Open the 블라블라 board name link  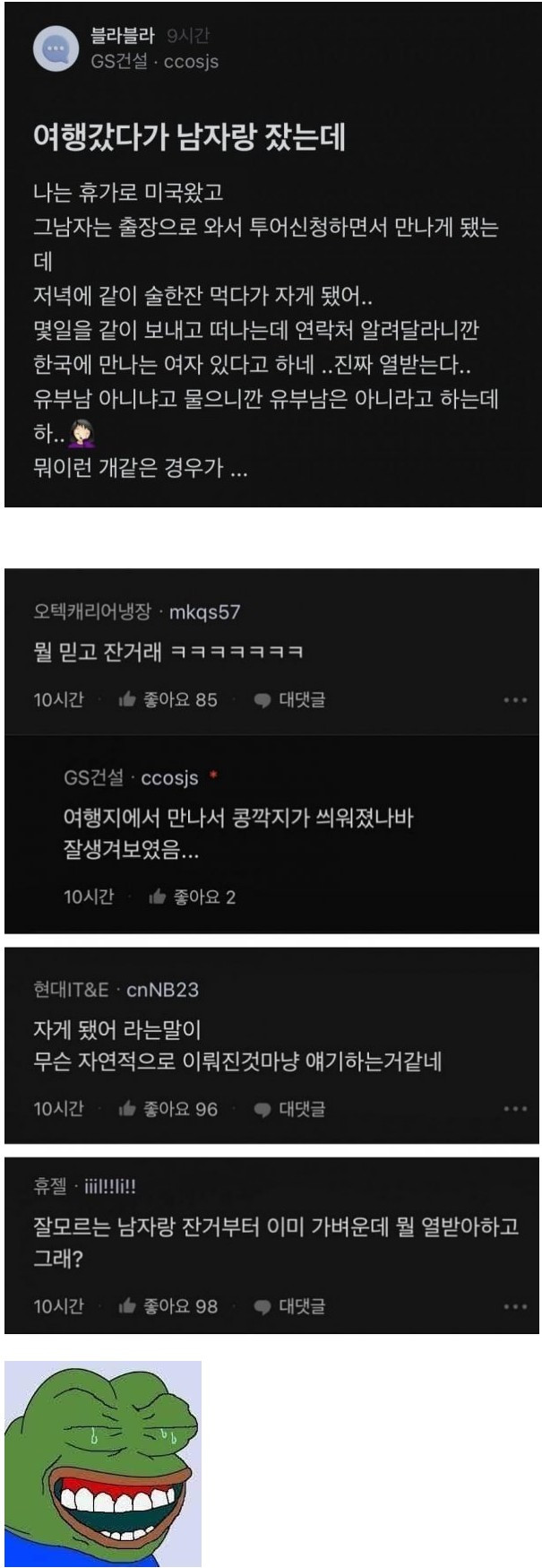[123, 35]
